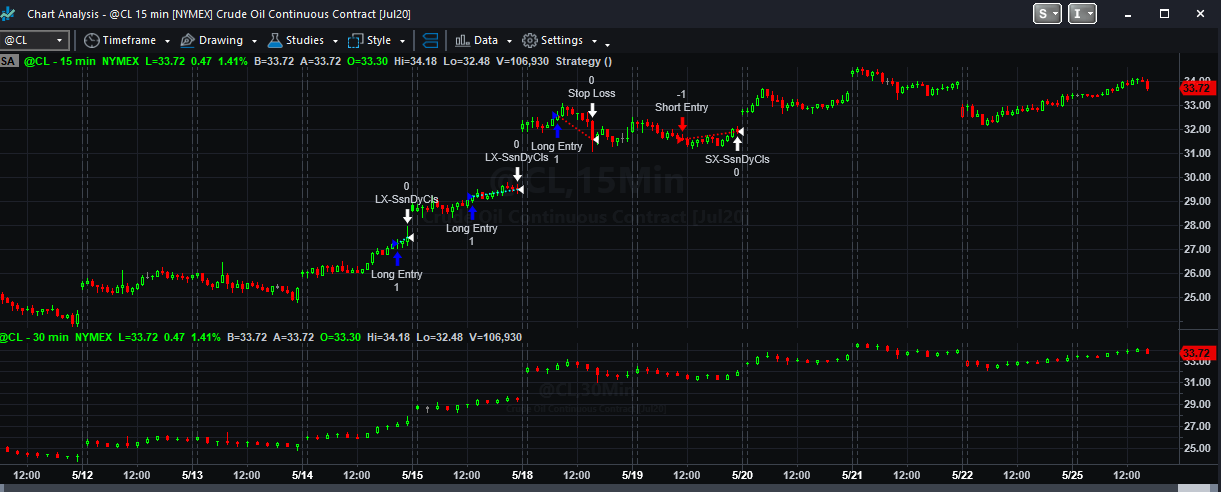Click the Settings gear icon
The height and width of the screenshot is (492, 1221).
click(530, 41)
